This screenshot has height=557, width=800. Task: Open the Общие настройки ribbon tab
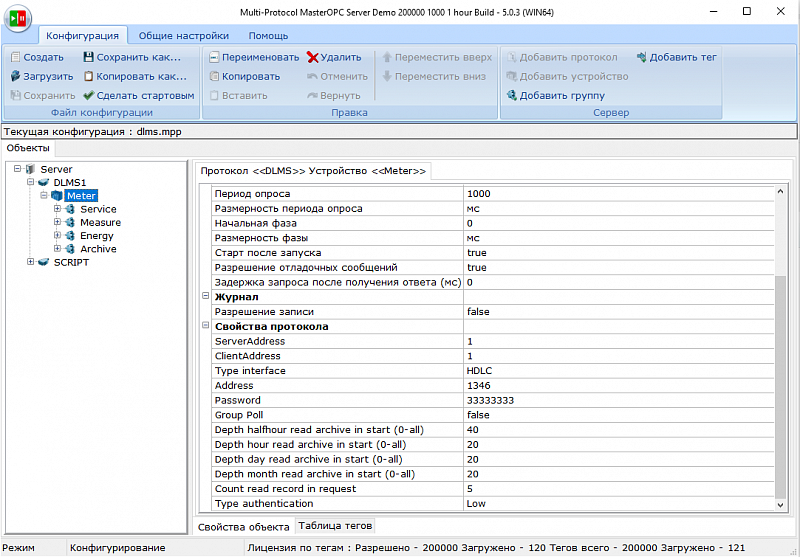(183, 35)
